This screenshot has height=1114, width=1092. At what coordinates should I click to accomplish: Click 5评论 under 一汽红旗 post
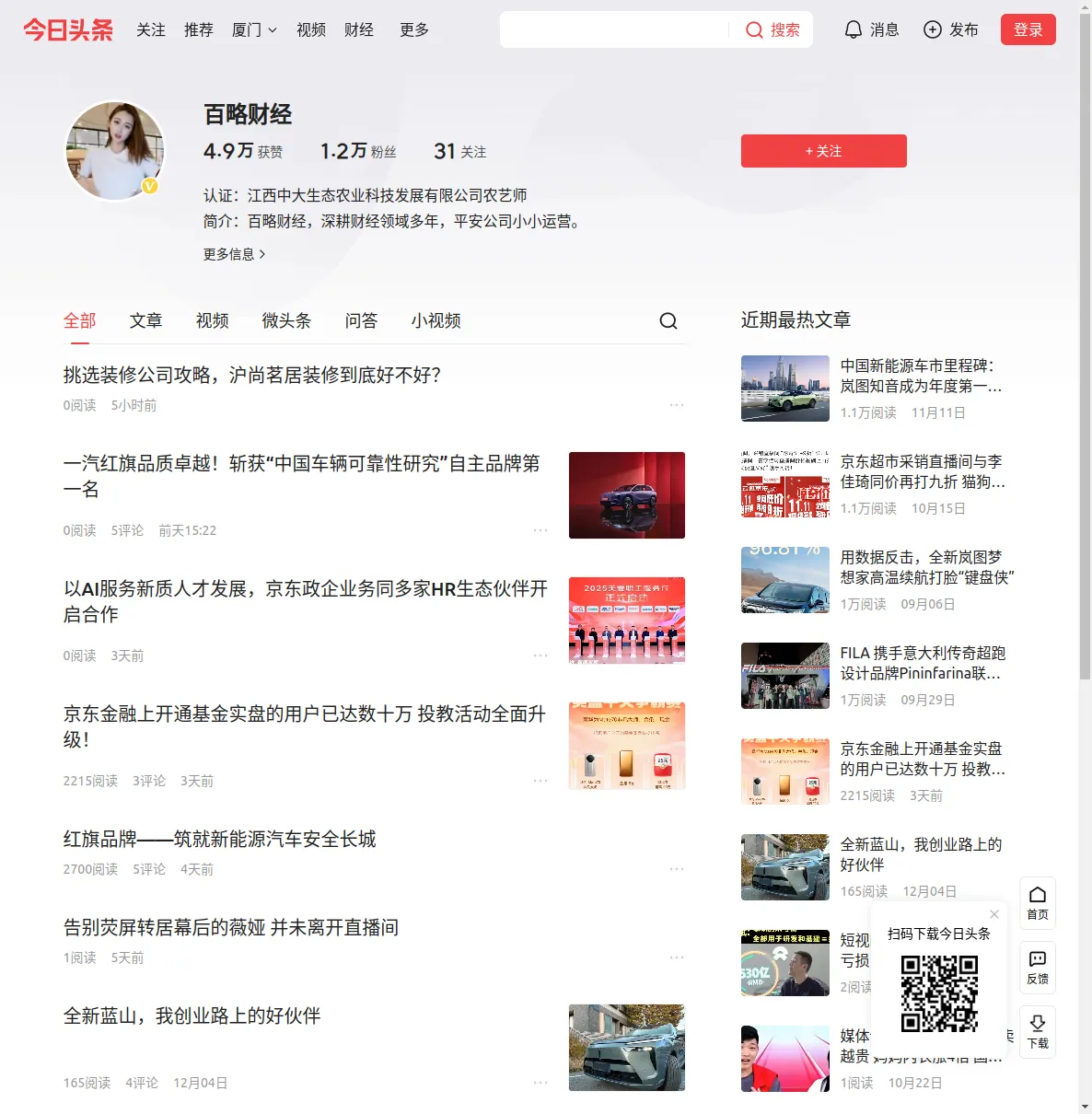127,530
